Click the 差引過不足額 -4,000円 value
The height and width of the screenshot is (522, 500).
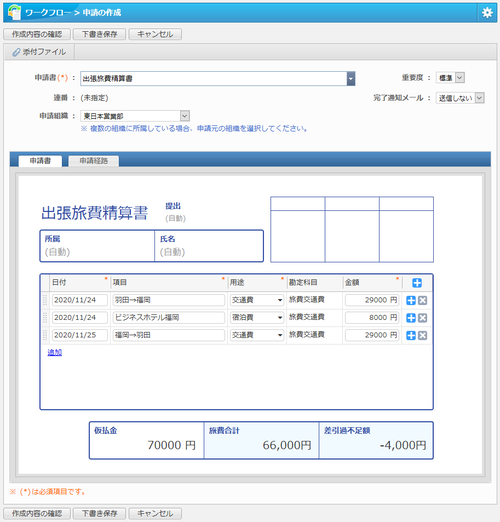point(403,445)
